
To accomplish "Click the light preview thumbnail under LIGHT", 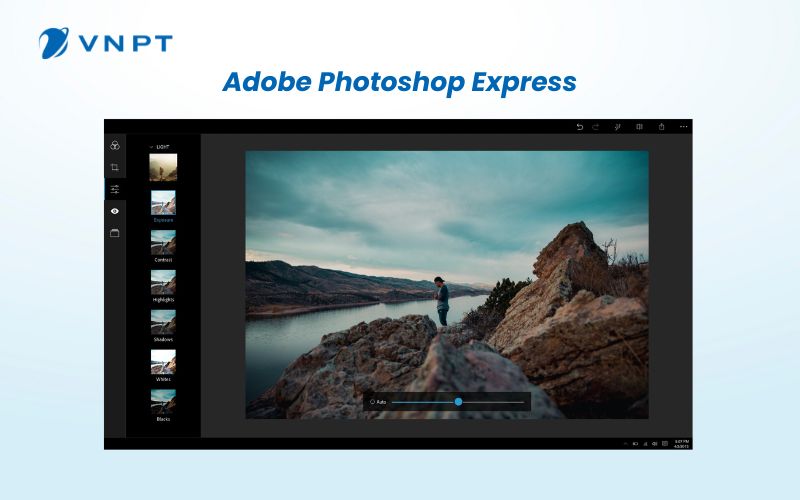I will 163,167.
